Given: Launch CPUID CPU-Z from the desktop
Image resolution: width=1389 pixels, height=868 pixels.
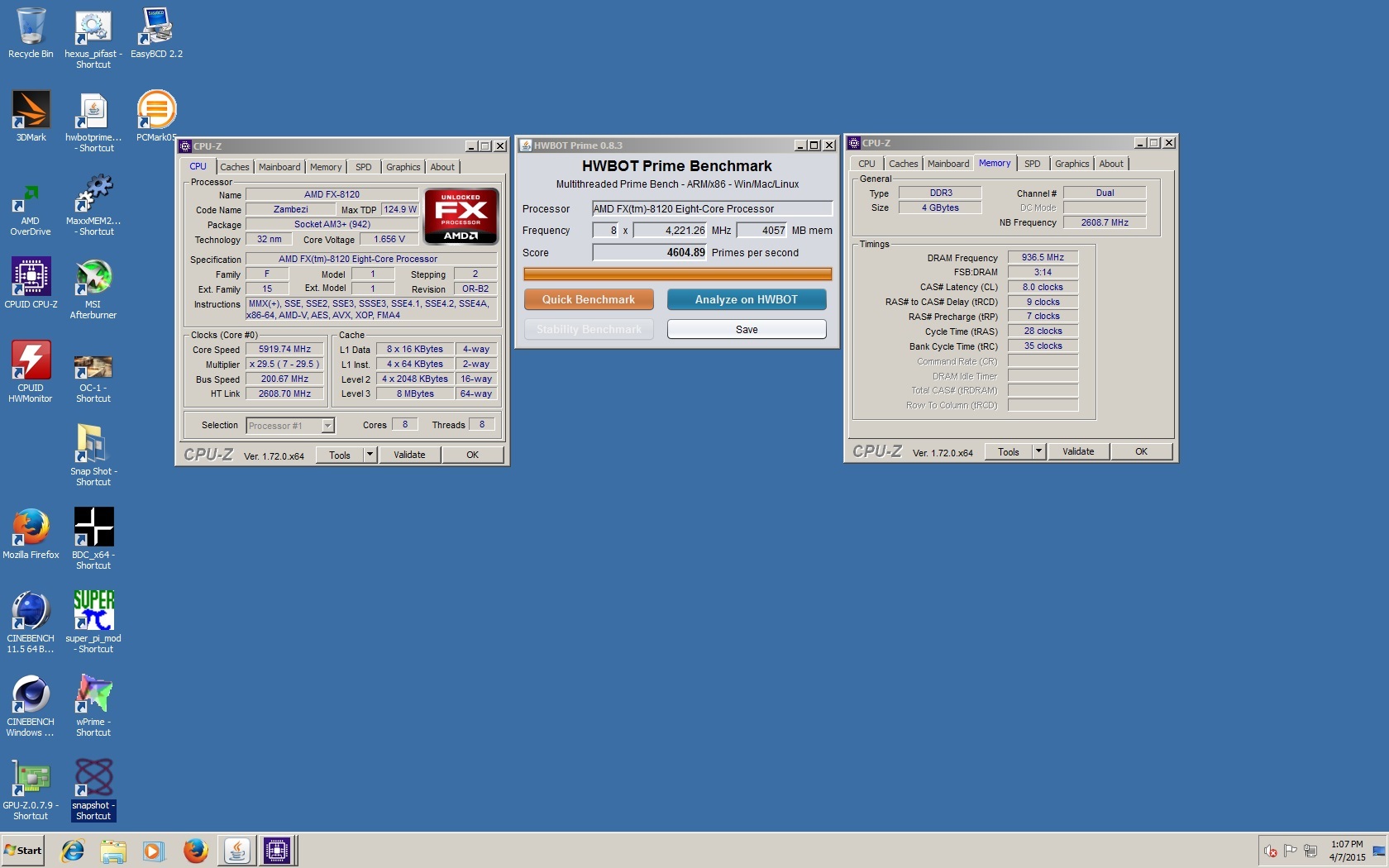Looking at the screenshot, I should [31, 283].
